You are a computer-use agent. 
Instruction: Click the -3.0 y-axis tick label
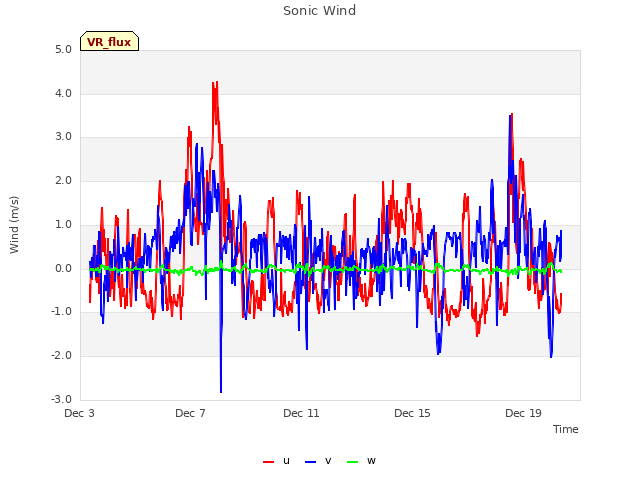coord(61,399)
